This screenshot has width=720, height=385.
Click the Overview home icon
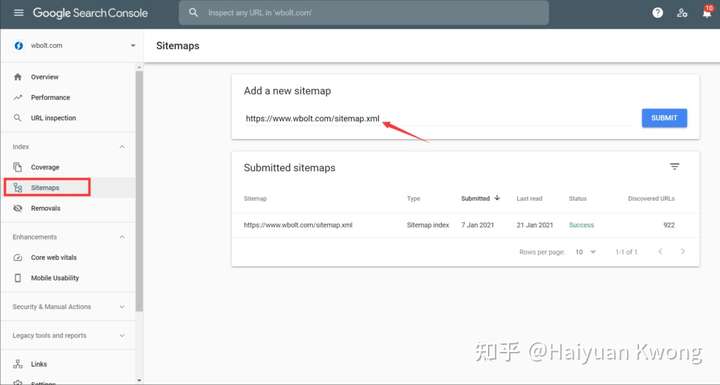click(x=17, y=77)
